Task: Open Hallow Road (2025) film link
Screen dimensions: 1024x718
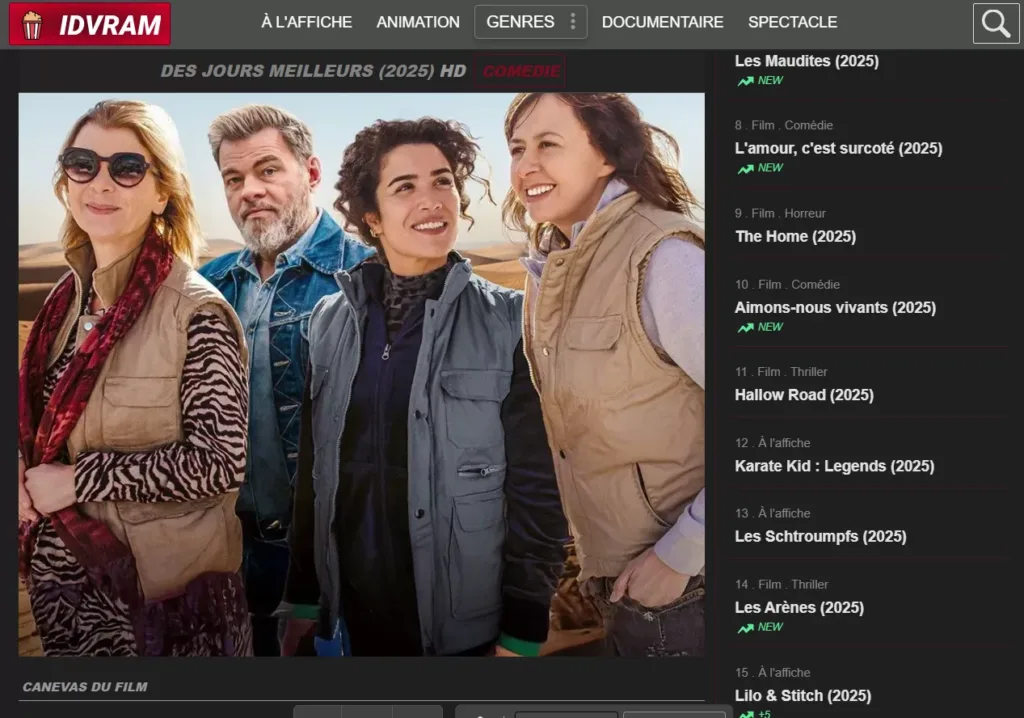Action: pos(804,395)
